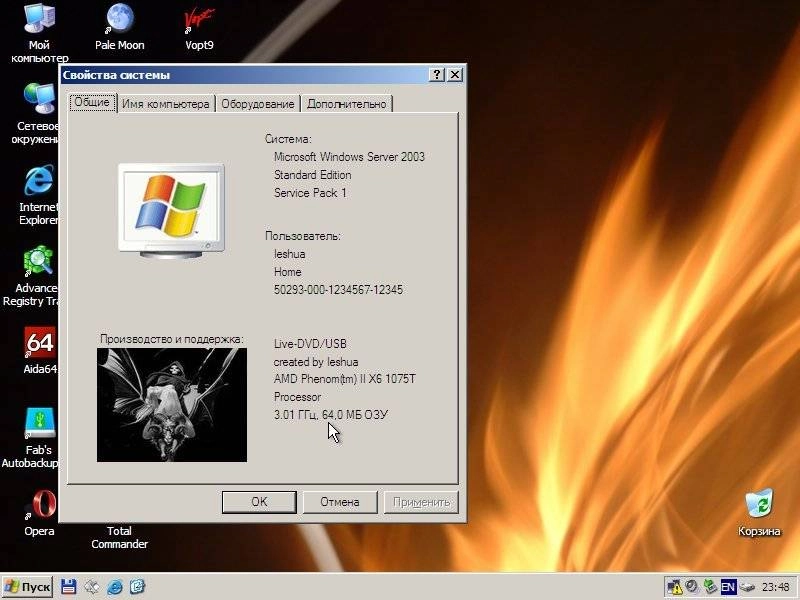Click the network warning tray icon
800x600 pixels.
click(675, 587)
